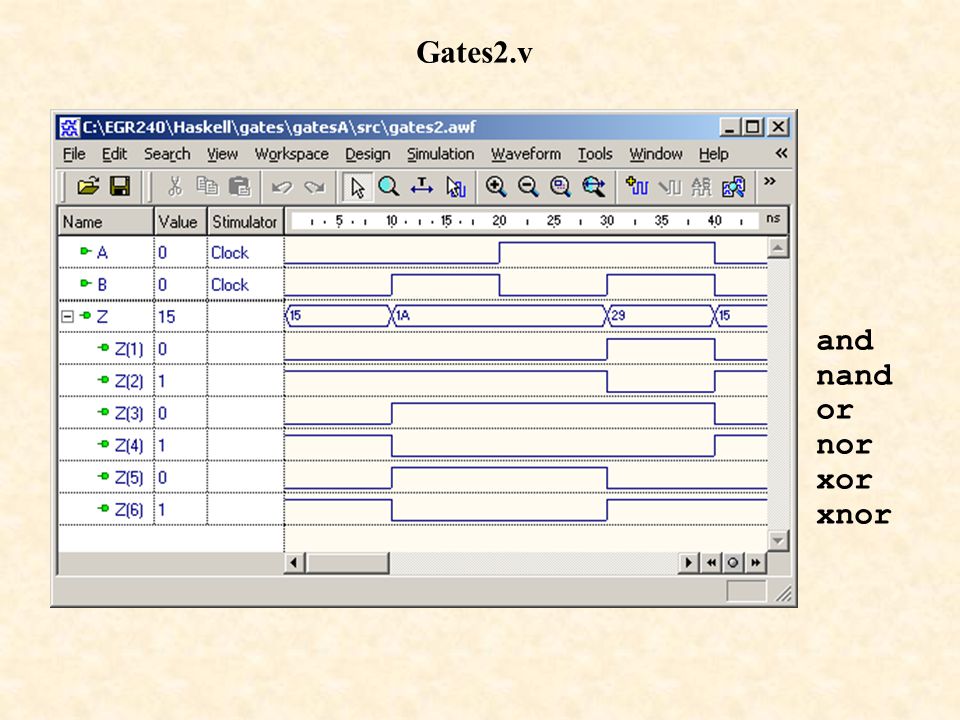
Task: Click the Clock stimulator of signal A
Action: [230, 252]
